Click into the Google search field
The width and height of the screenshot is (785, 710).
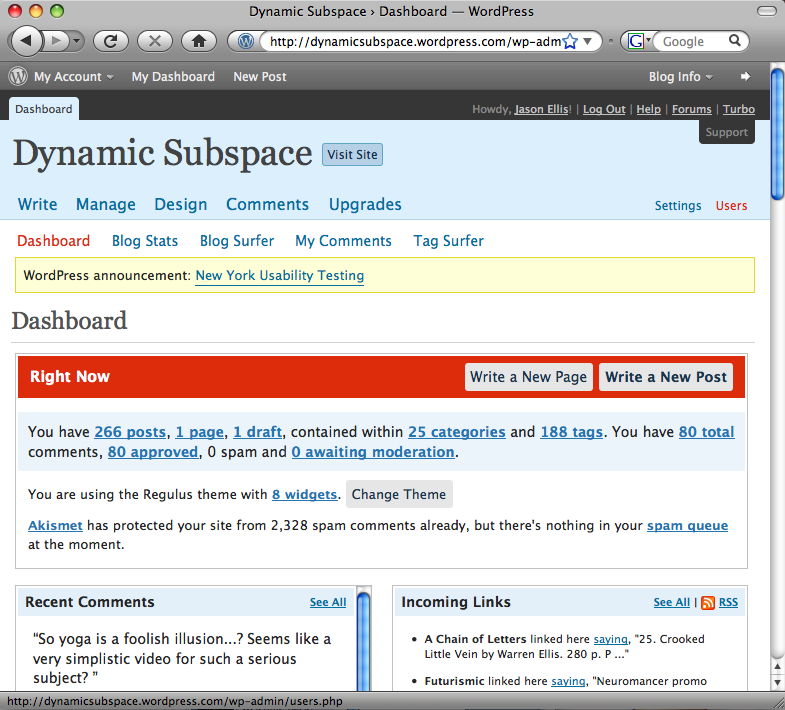coord(690,41)
